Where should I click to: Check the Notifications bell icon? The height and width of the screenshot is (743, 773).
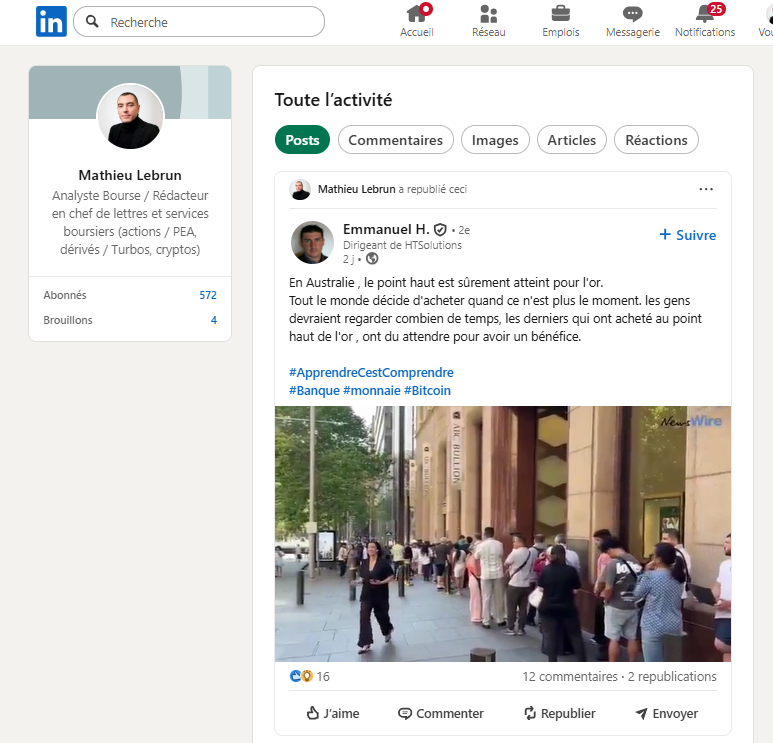[704, 13]
